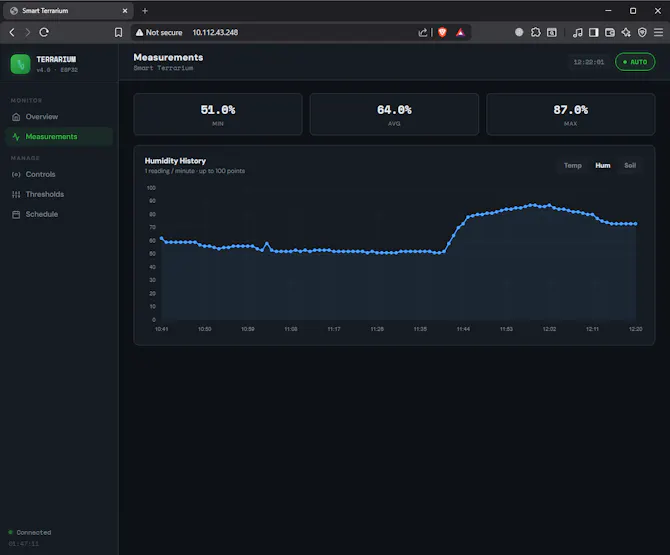Open the Leo AI sparkle icon
The width and height of the screenshot is (670, 555).
point(626,32)
